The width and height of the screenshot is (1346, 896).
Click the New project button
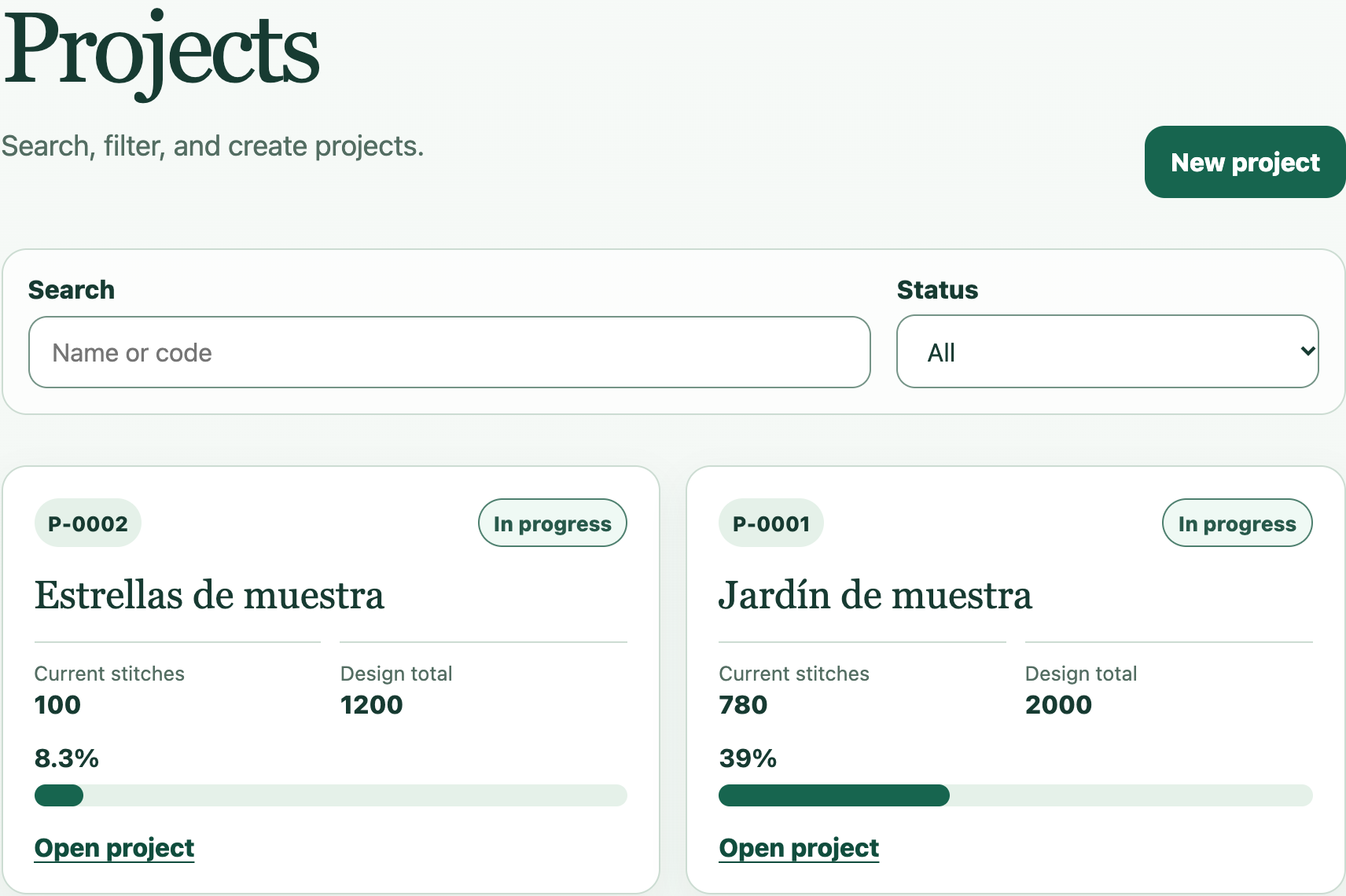tap(1245, 162)
